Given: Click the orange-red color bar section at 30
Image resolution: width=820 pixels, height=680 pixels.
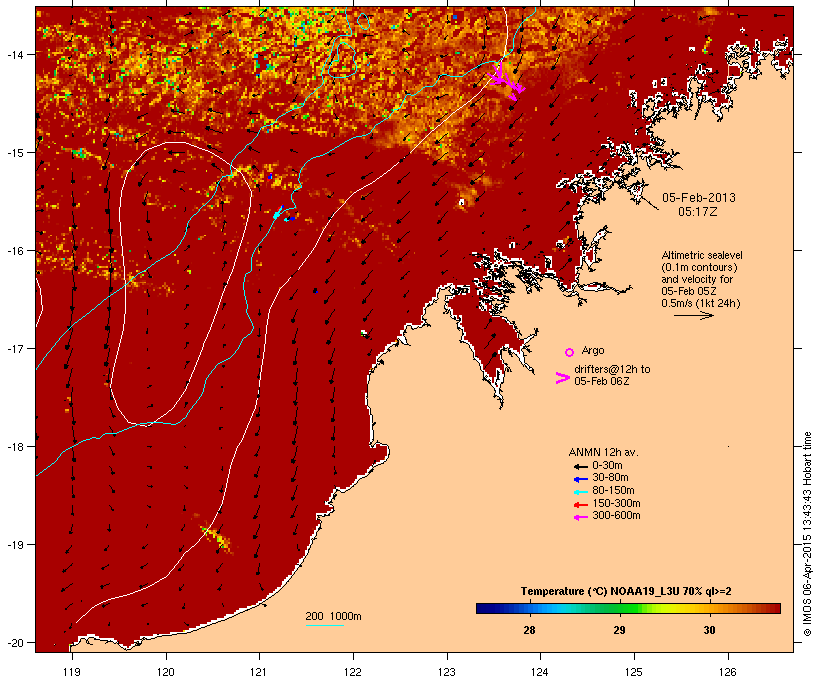Looking at the screenshot, I should [x=709, y=608].
